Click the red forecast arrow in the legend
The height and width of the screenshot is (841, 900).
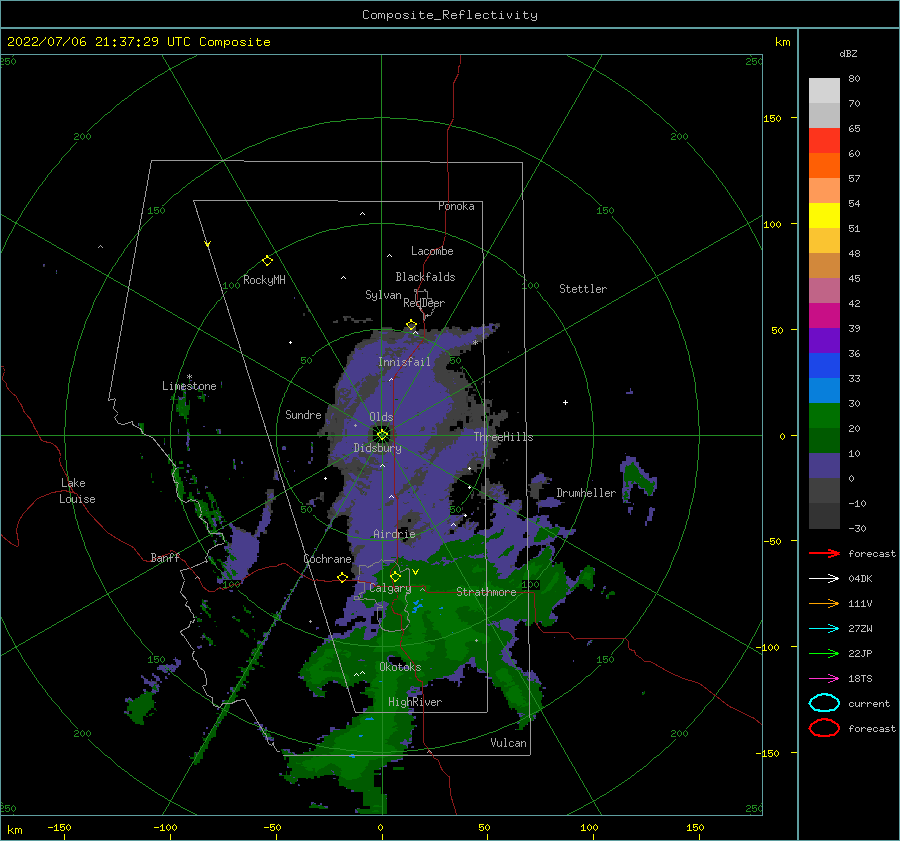pyautogui.click(x=824, y=553)
